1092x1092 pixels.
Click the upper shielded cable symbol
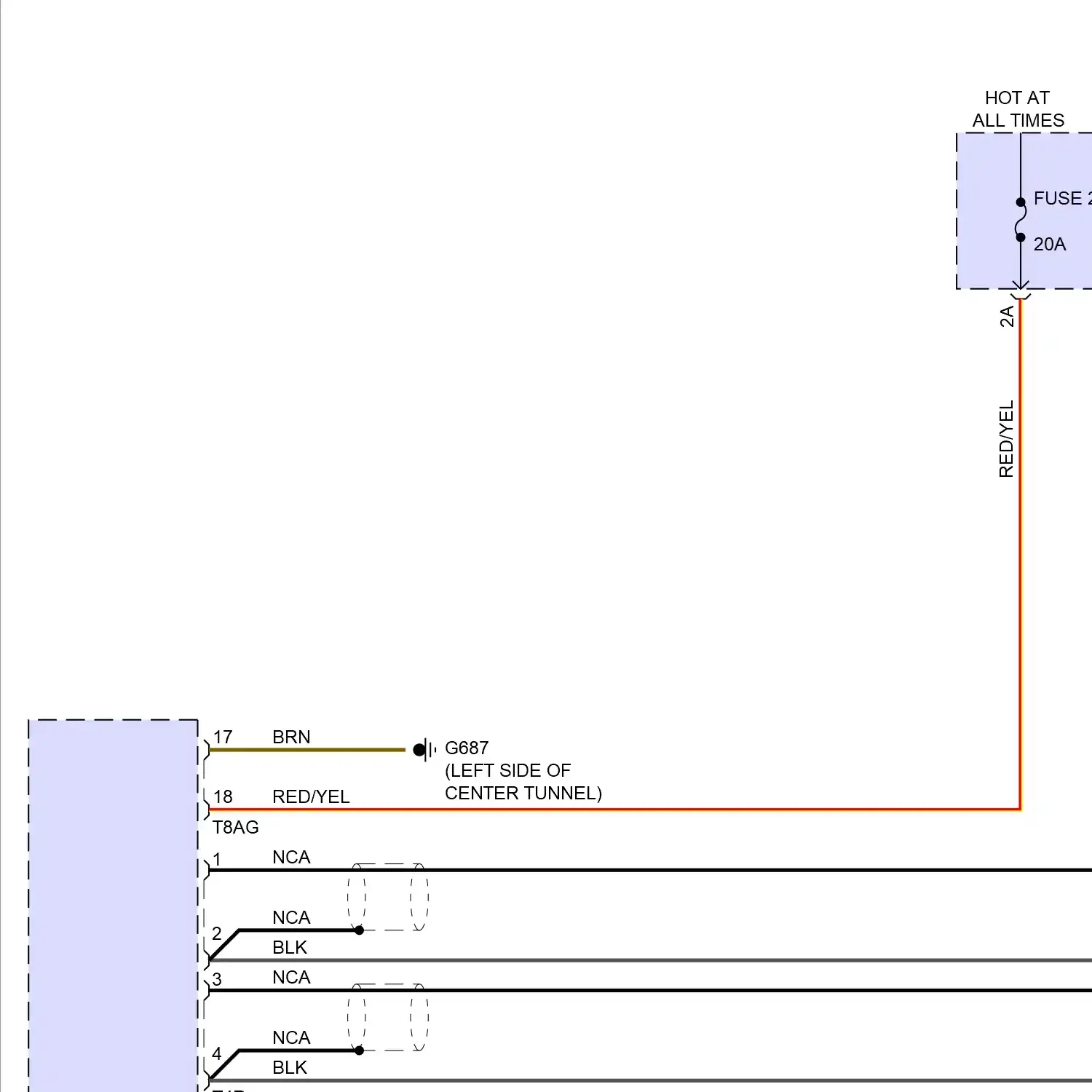point(388,897)
